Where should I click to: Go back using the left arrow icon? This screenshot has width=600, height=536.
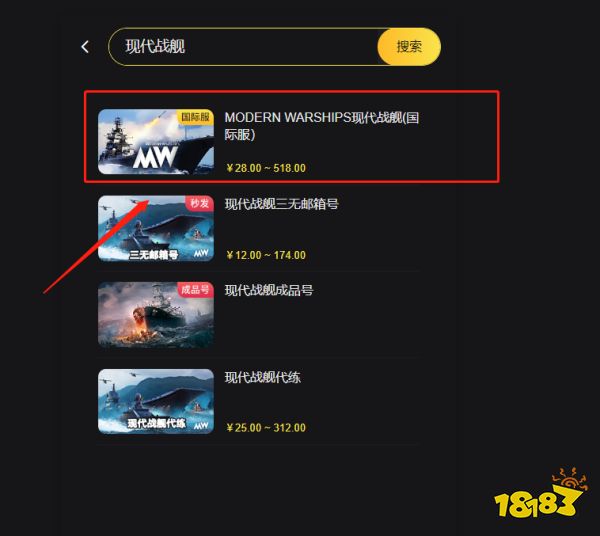coord(85,47)
